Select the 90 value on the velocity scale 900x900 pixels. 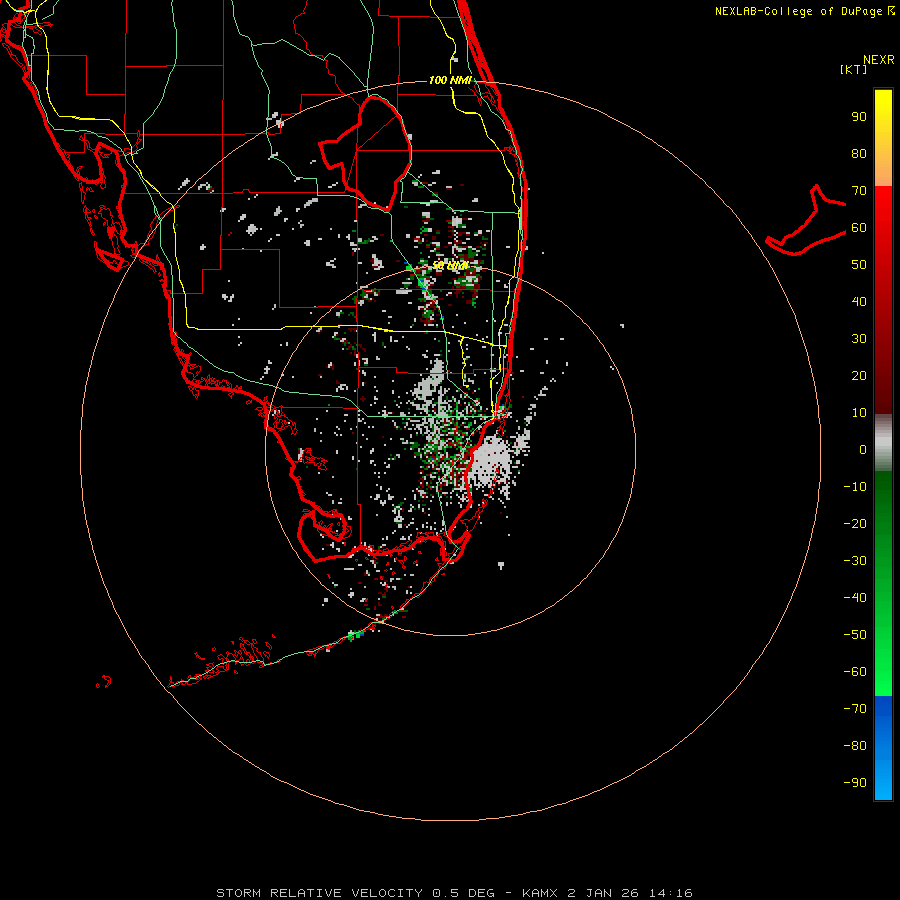click(x=859, y=117)
